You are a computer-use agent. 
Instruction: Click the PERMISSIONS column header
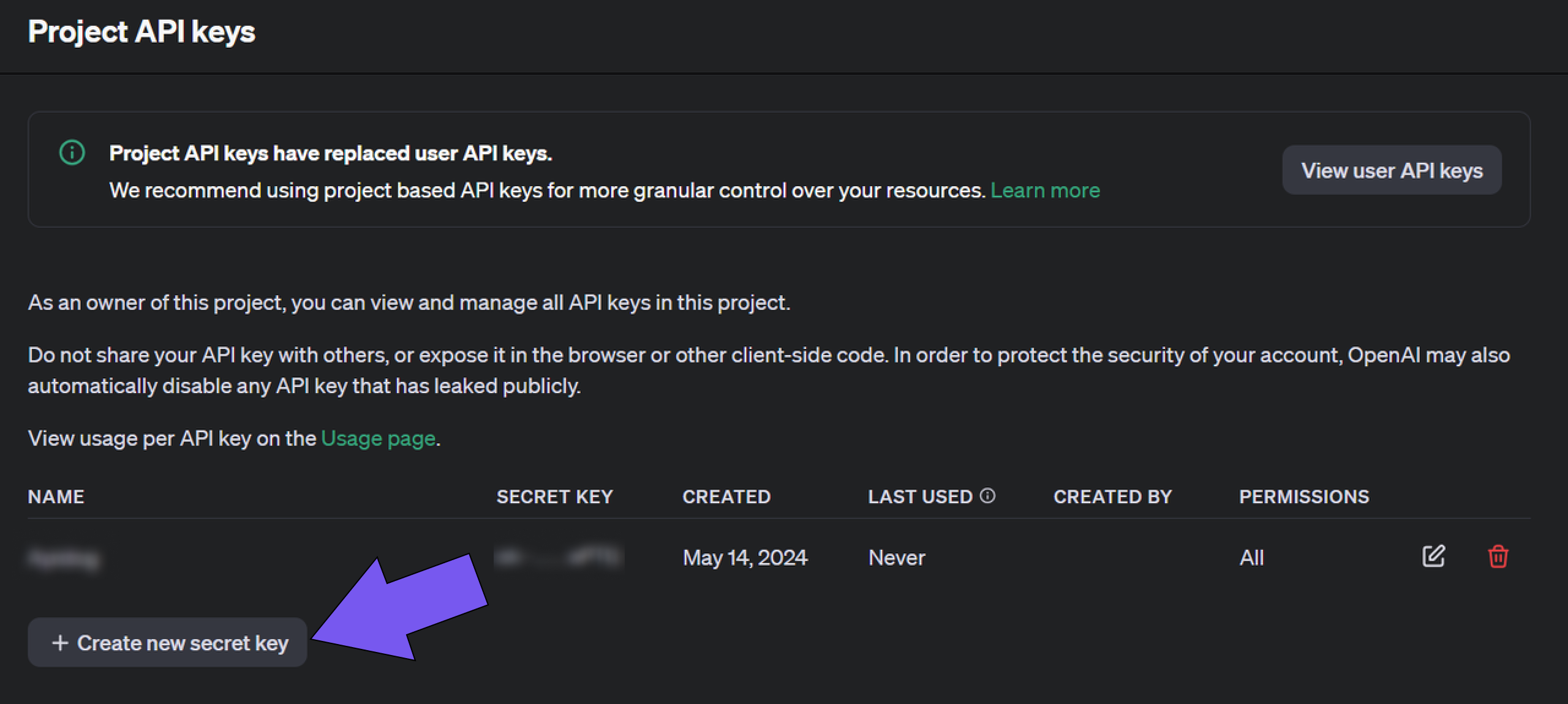(x=1304, y=496)
